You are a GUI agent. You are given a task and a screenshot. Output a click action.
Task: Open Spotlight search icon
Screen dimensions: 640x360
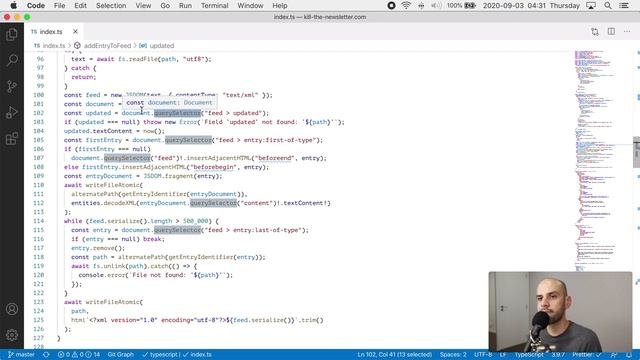608,5
